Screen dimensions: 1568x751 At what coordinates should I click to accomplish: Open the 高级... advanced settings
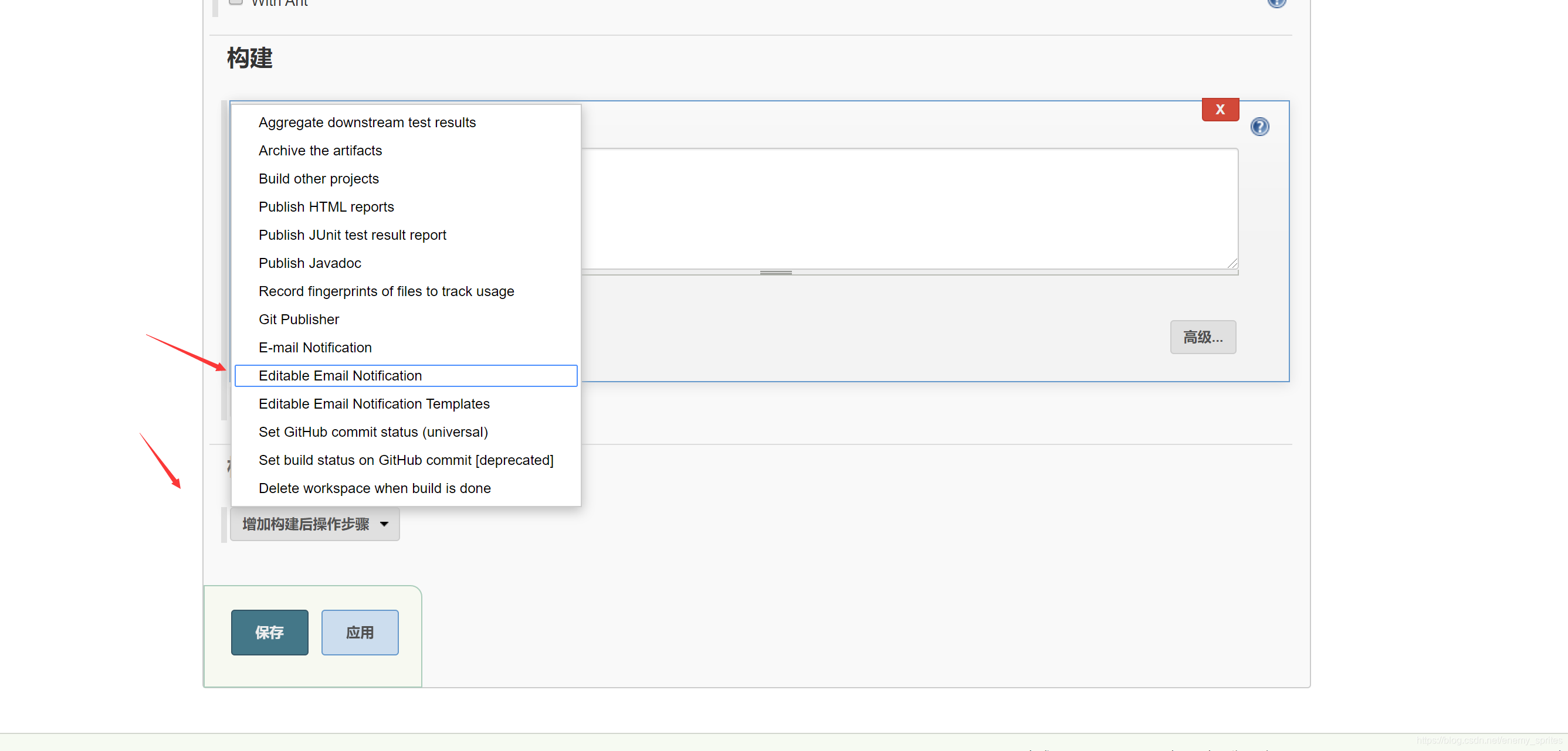1203,337
